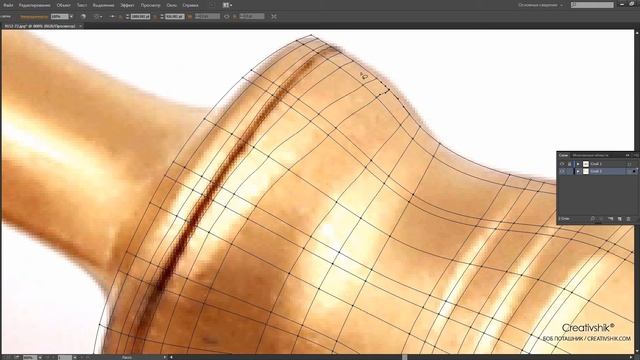This screenshot has height=360, width=640.
Task: Click the height value field
Action: click(252, 16)
